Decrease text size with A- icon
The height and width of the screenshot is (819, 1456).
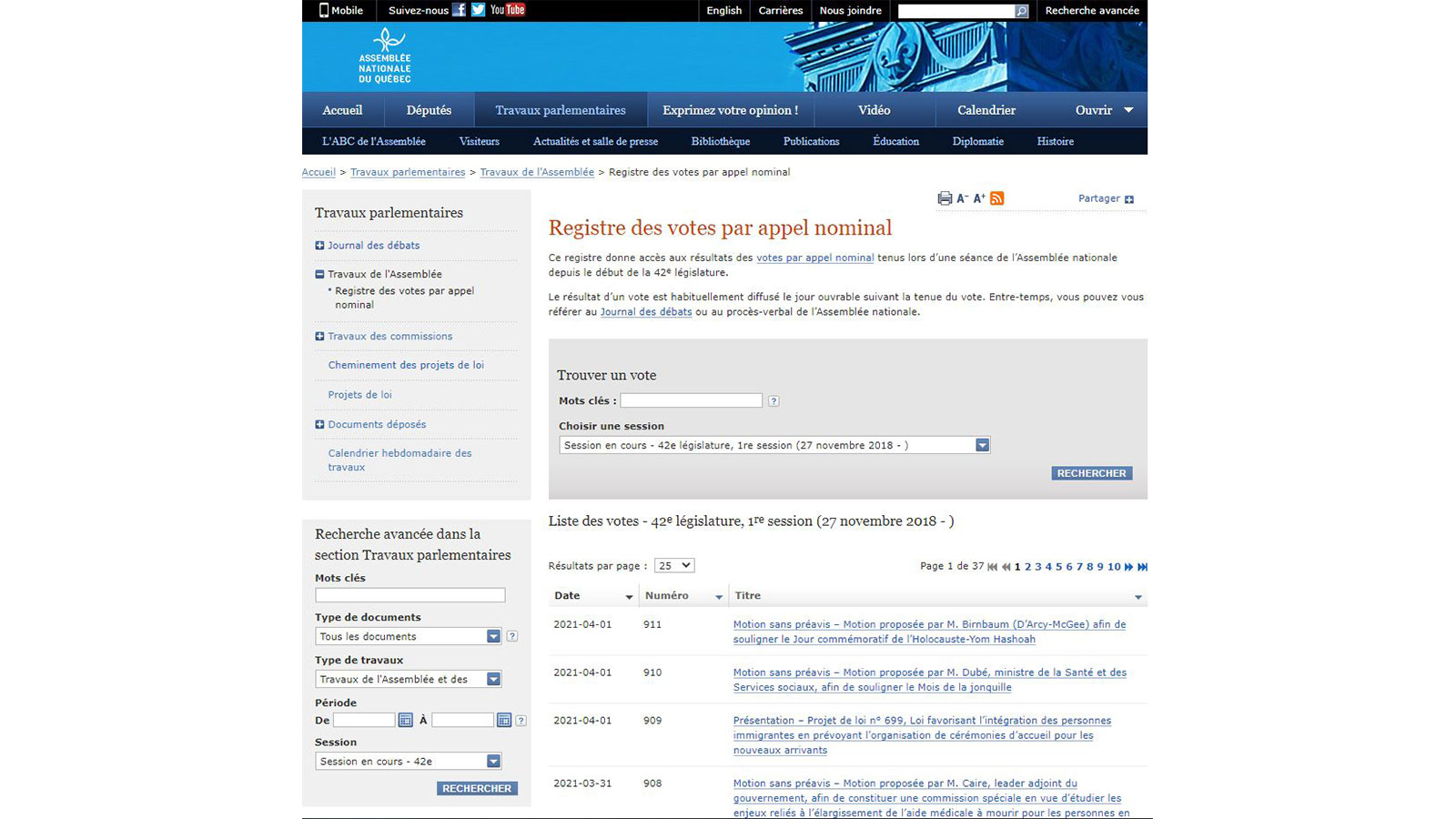coord(962,198)
